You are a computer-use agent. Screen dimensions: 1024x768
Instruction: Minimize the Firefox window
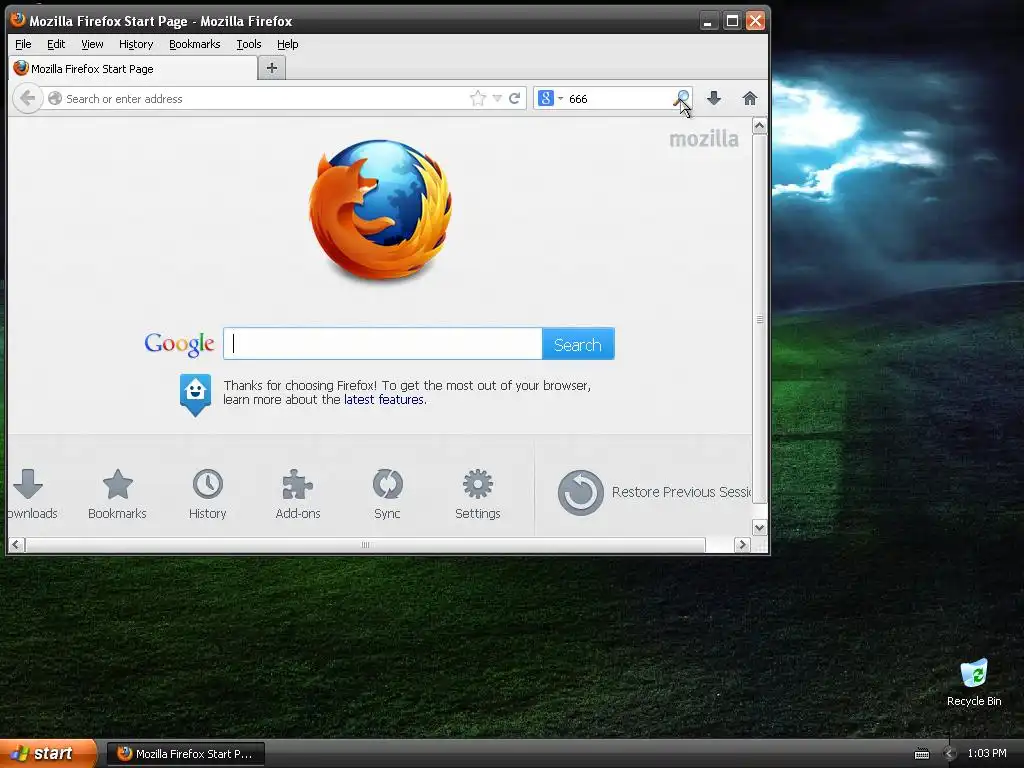point(708,21)
